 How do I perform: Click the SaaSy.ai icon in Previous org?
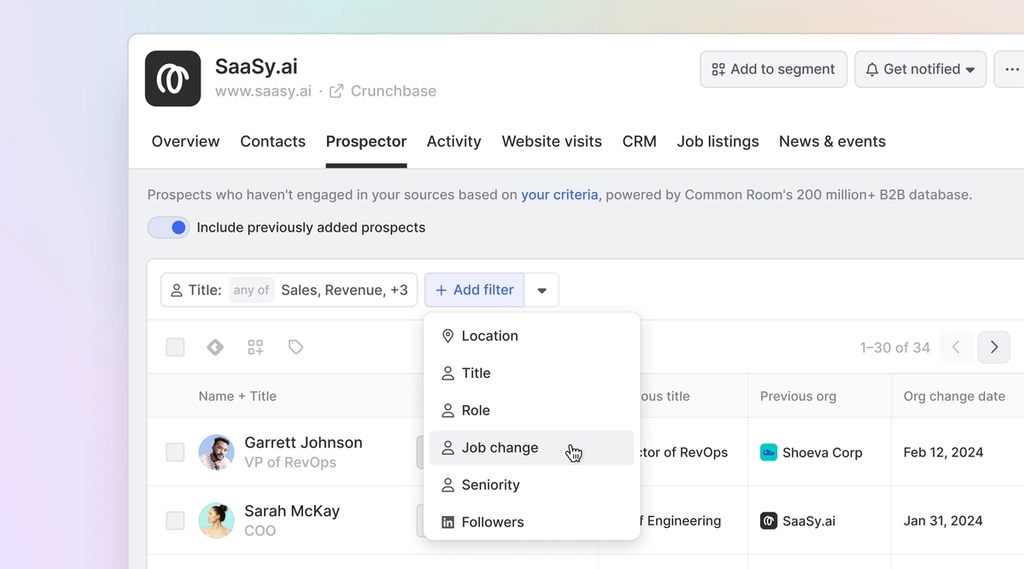click(x=769, y=521)
